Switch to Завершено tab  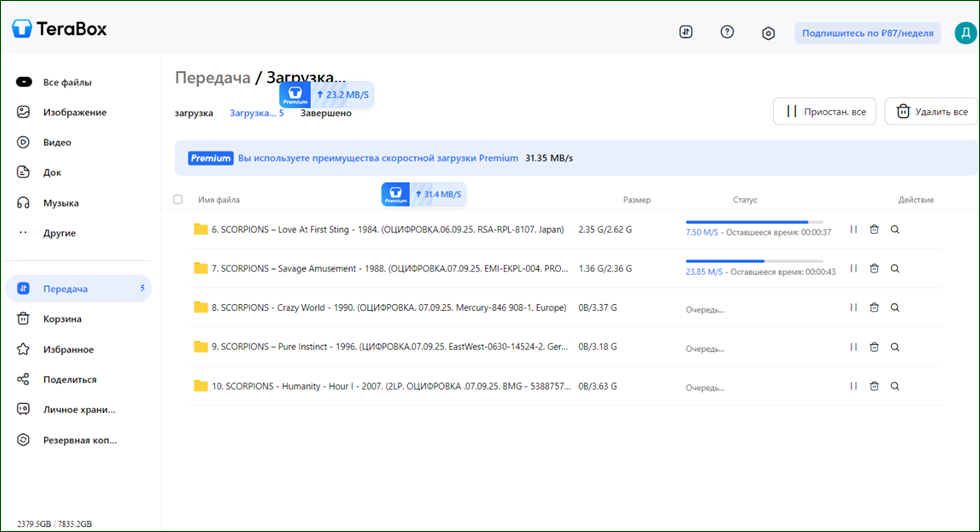[326, 113]
